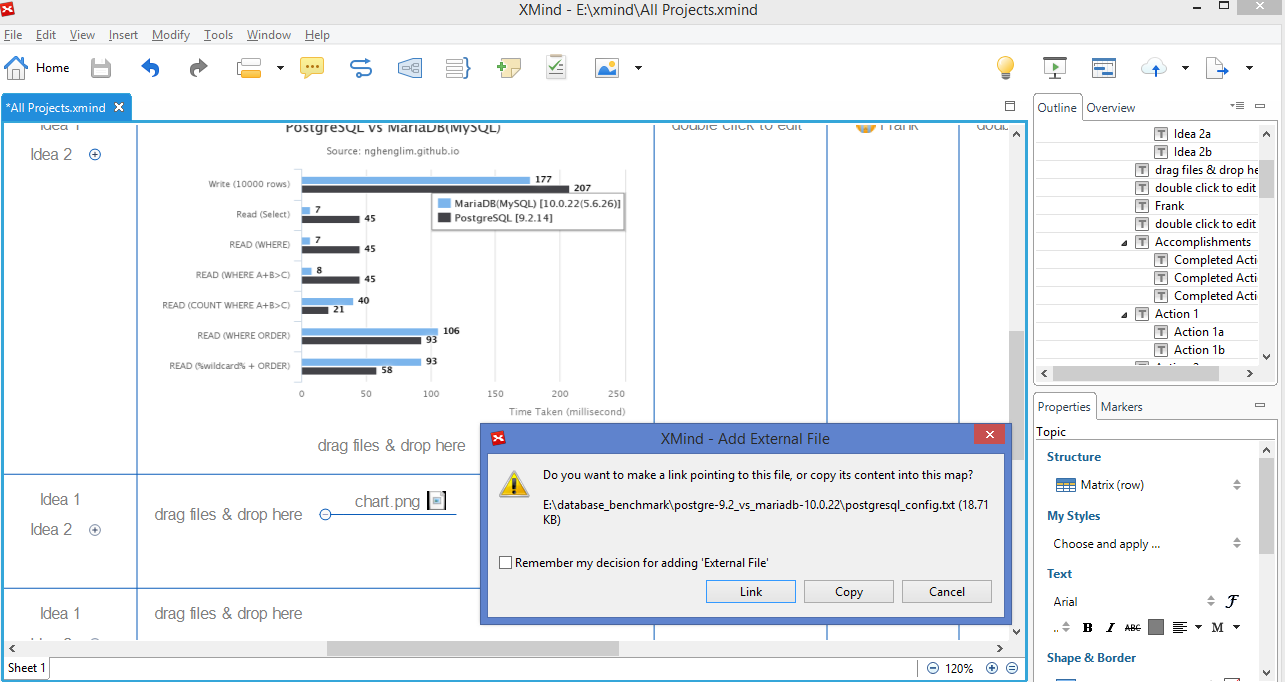Insert an image via toolbar picture icon
This screenshot has width=1285, height=682.
coord(607,68)
